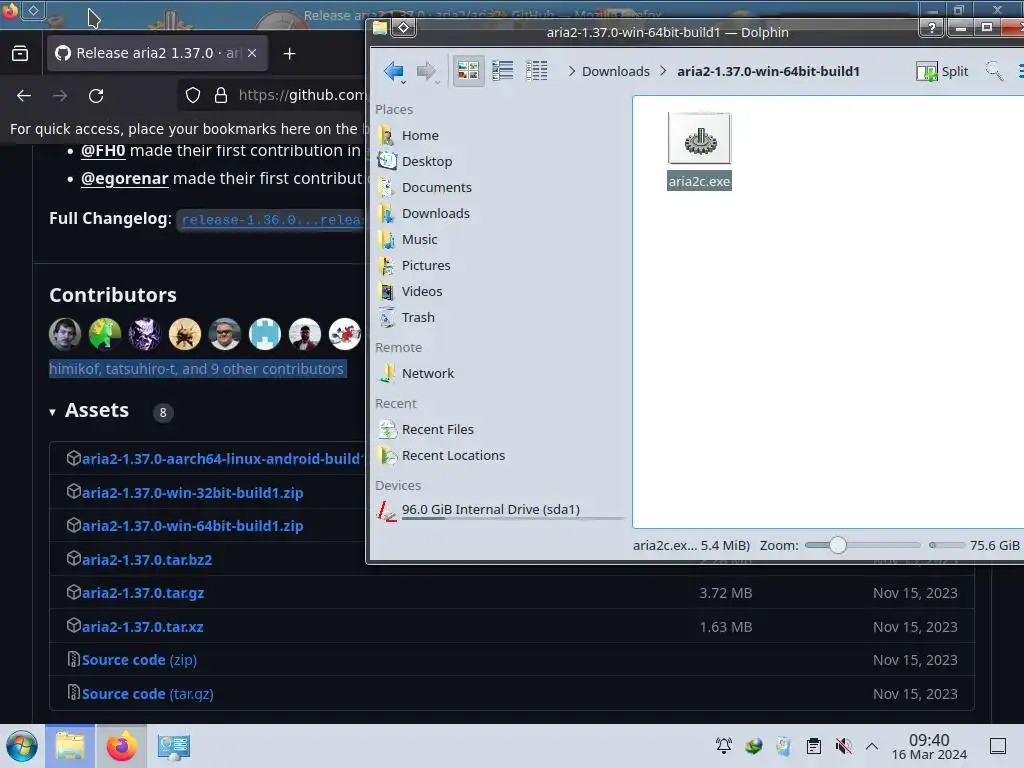Adjust the Dolphin zoom slider

pos(837,545)
